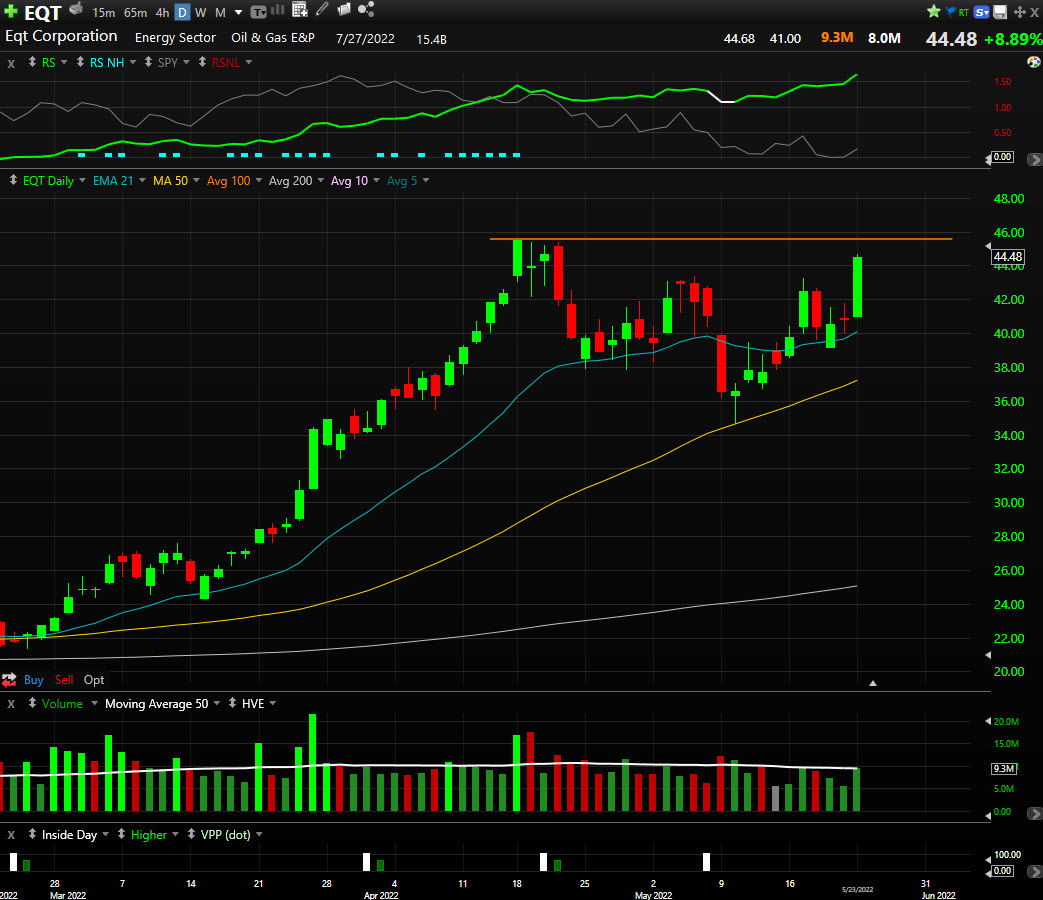Click the blue flag icon
Viewport: 1043px width, 900px height.
pos(950,11)
